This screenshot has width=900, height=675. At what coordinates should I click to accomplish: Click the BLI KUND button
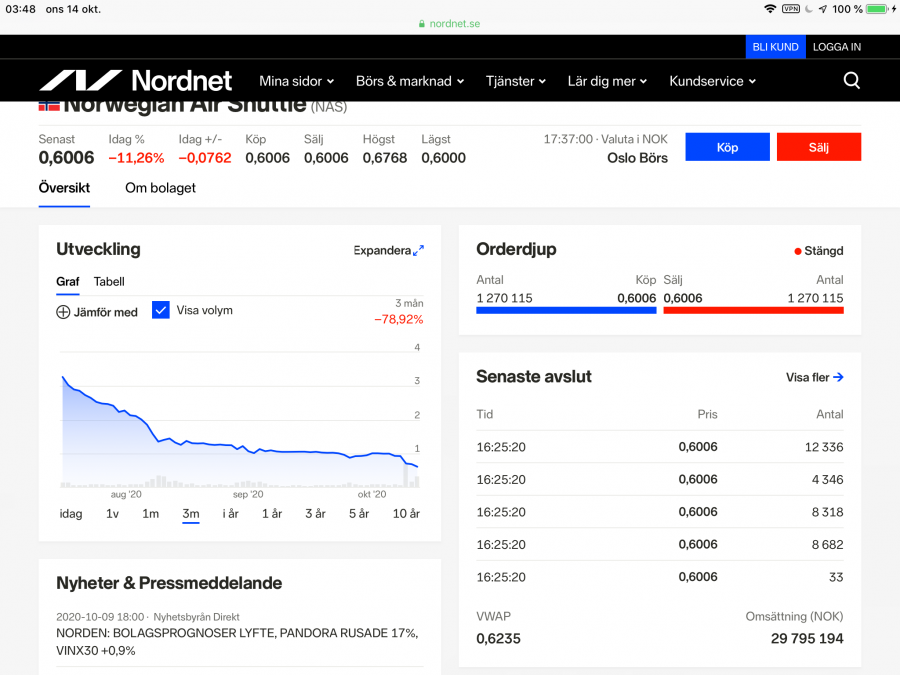click(775, 47)
